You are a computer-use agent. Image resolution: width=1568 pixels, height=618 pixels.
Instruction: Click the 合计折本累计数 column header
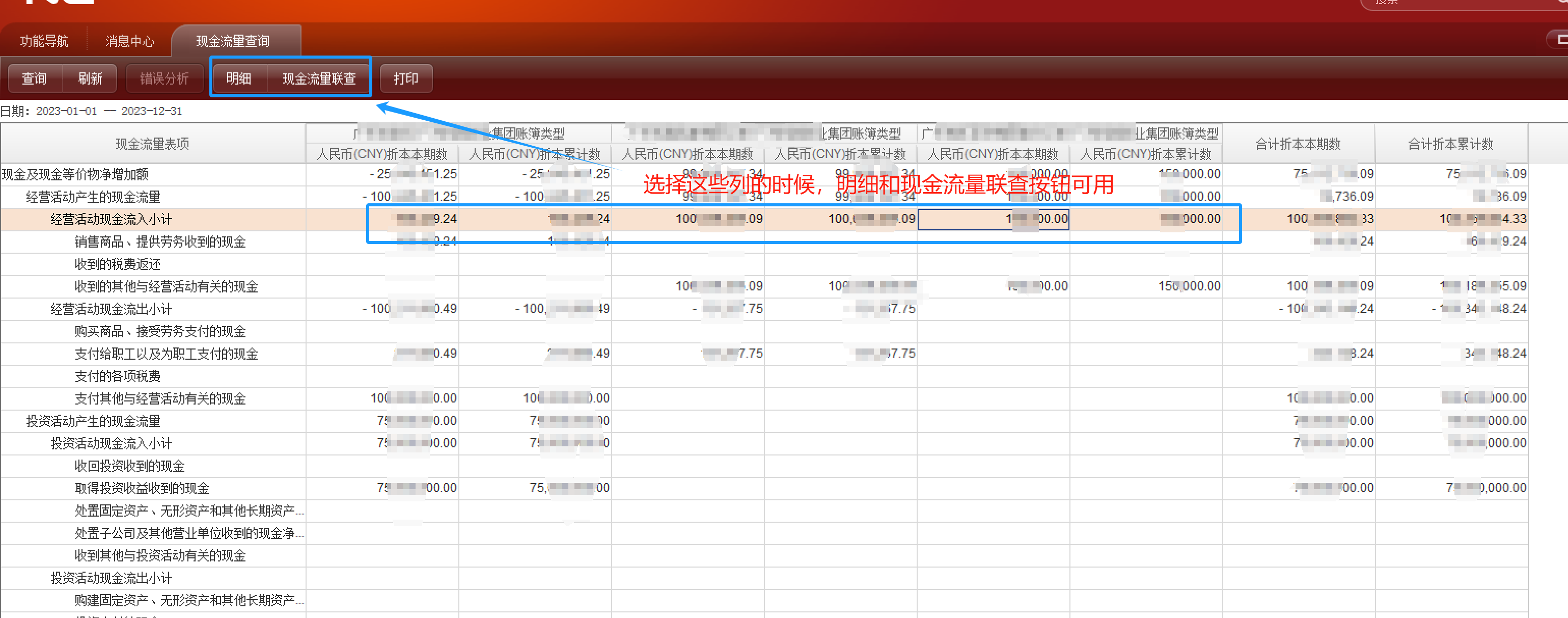[x=1450, y=144]
